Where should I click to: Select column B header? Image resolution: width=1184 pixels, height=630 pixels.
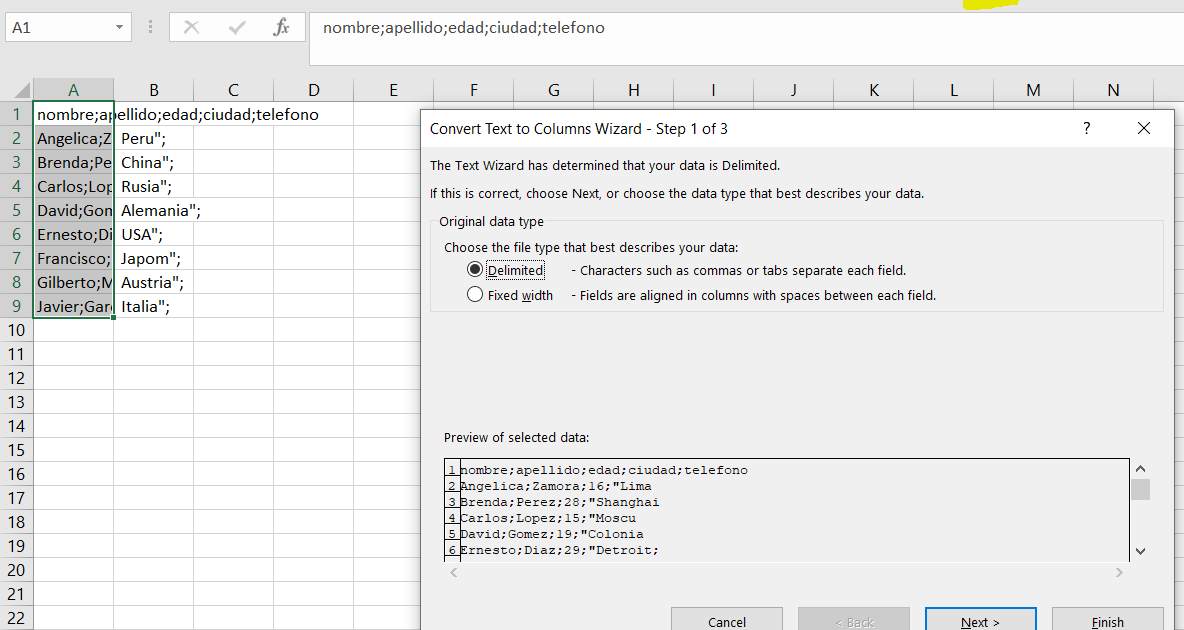tap(153, 90)
